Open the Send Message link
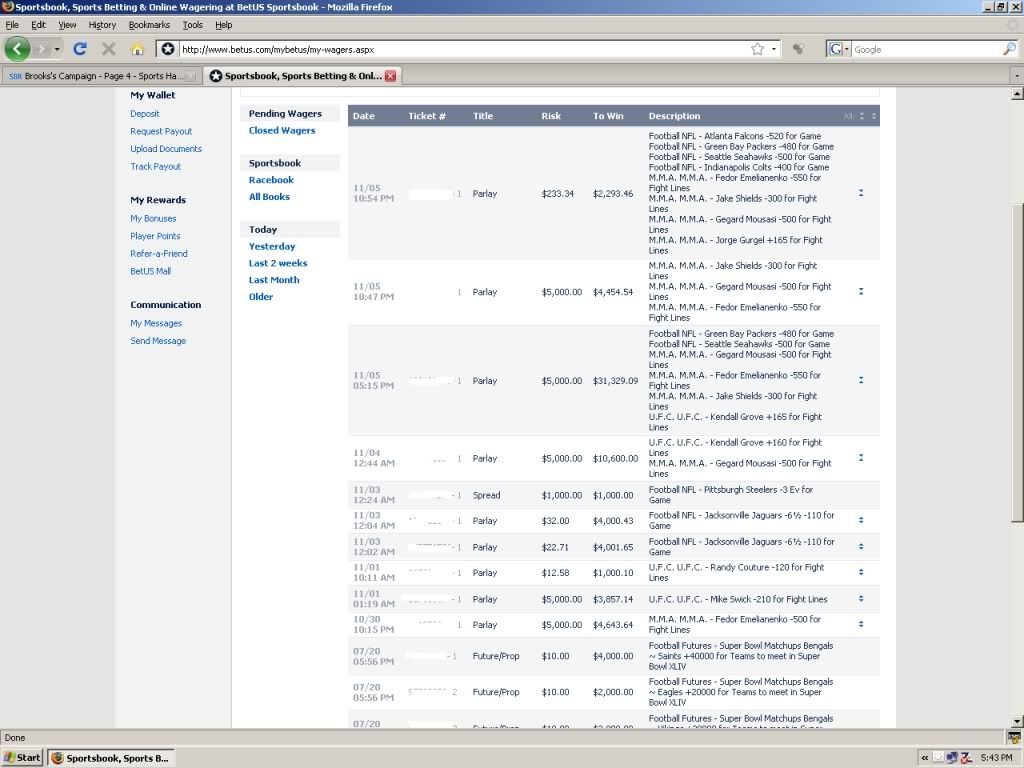 coord(158,341)
